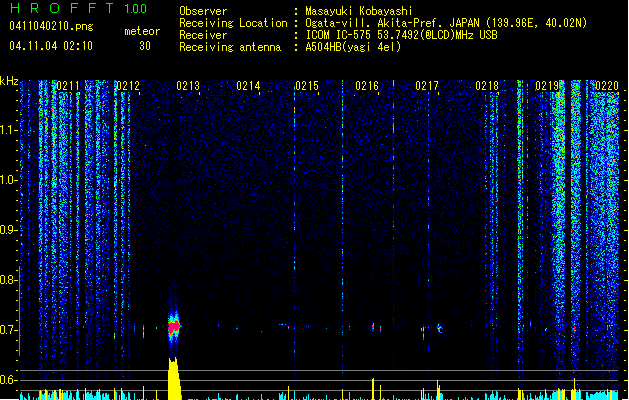Click the tall yellow intensity peak below 0213

pyautogui.click(x=174, y=379)
